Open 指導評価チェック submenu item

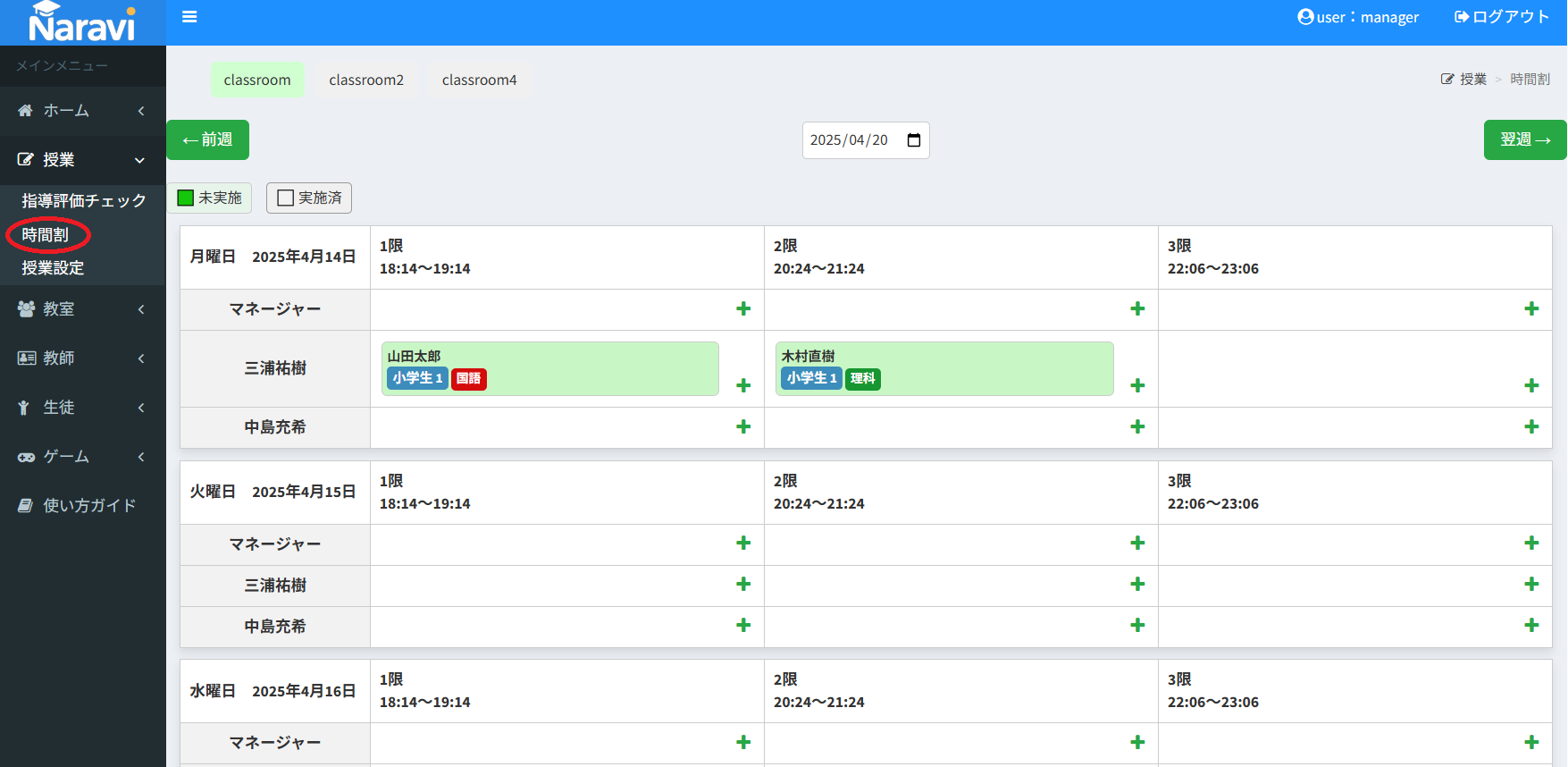tap(84, 201)
